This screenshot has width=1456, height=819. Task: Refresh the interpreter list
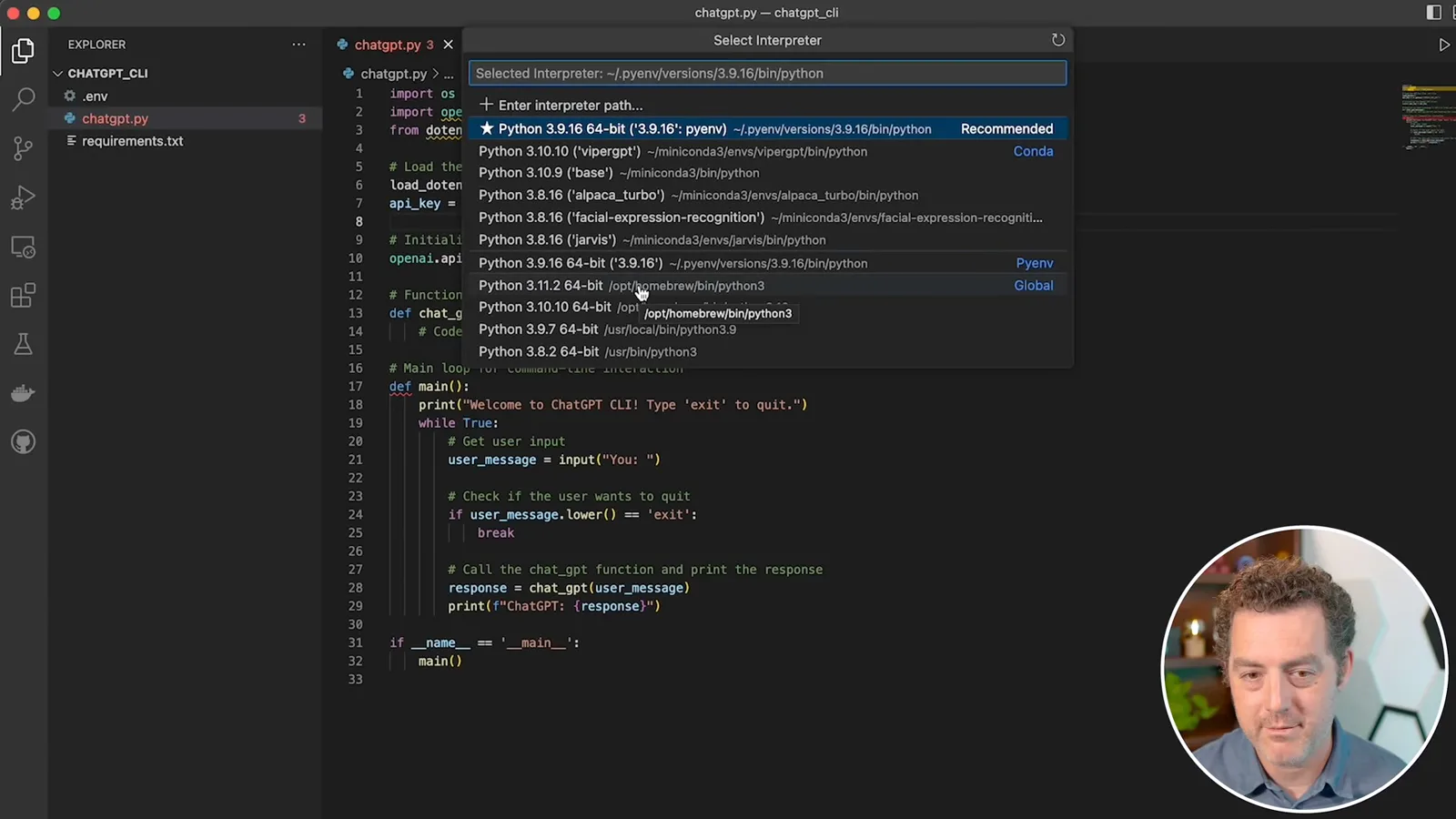click(1057, 40)
